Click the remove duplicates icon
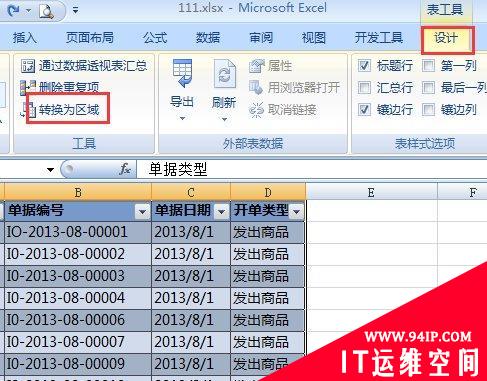 pyautogui.click(x=28, y=87)
